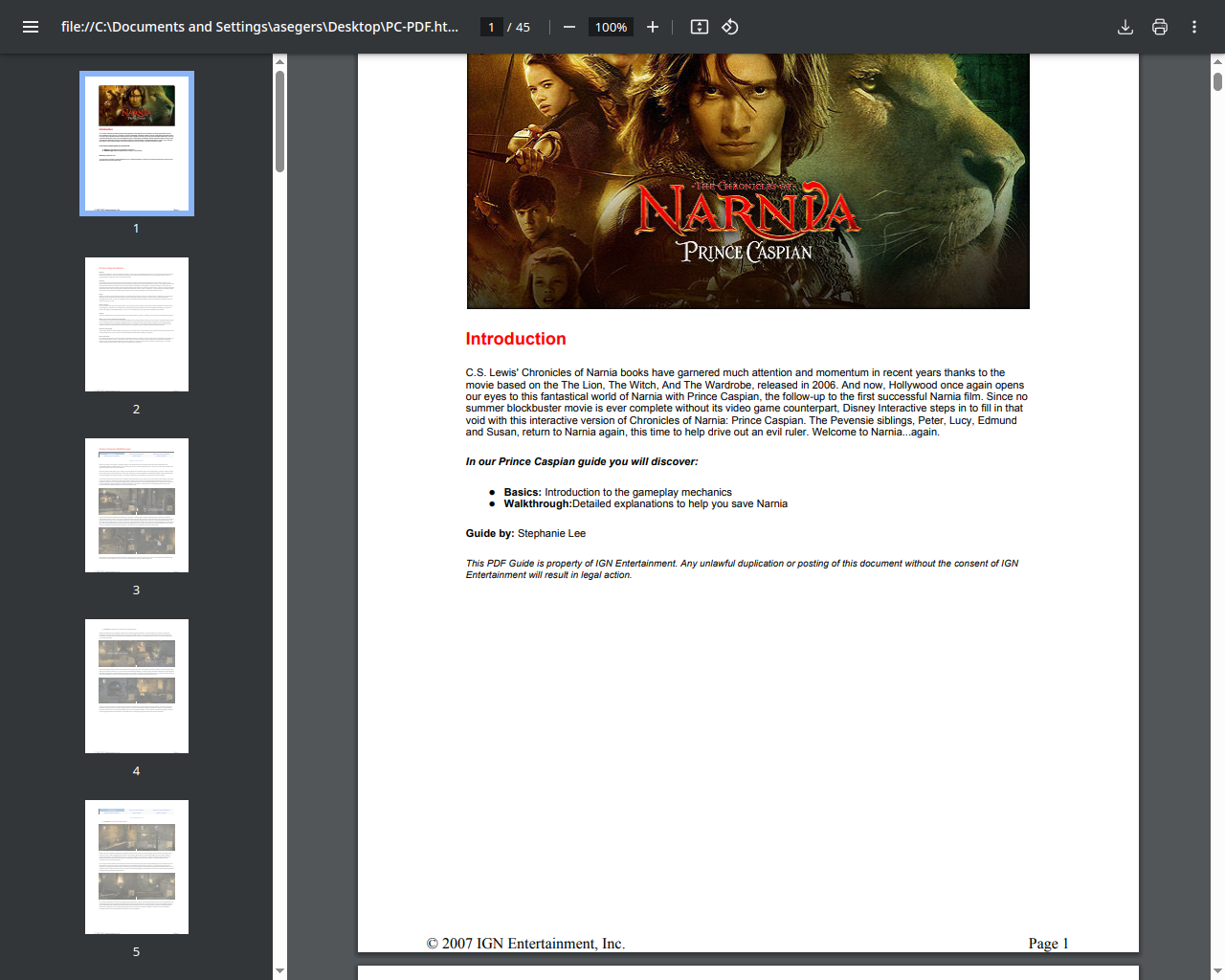Rotate the document counterclockwise
Viewport: 1225px width, 980px height.
[x=730, y=27]
